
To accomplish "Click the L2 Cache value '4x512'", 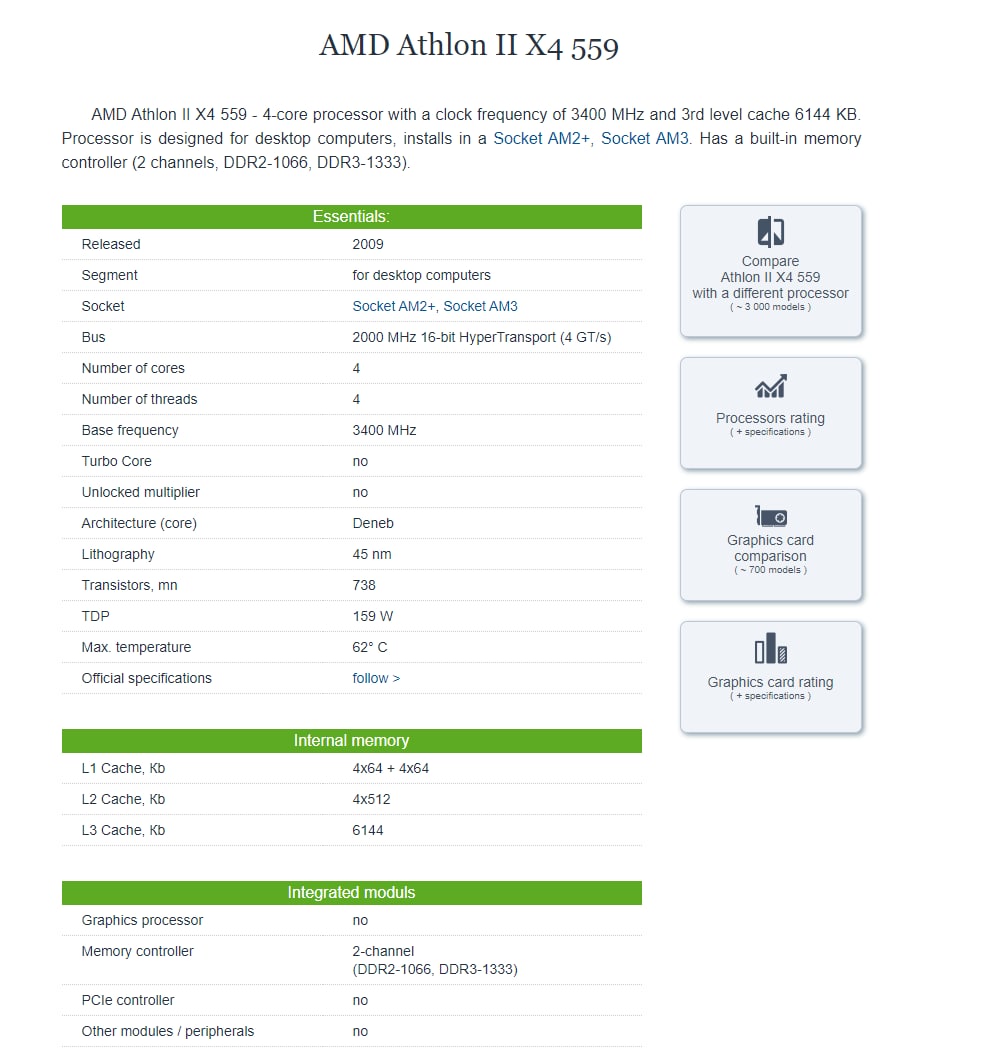I will pos(371,800).
